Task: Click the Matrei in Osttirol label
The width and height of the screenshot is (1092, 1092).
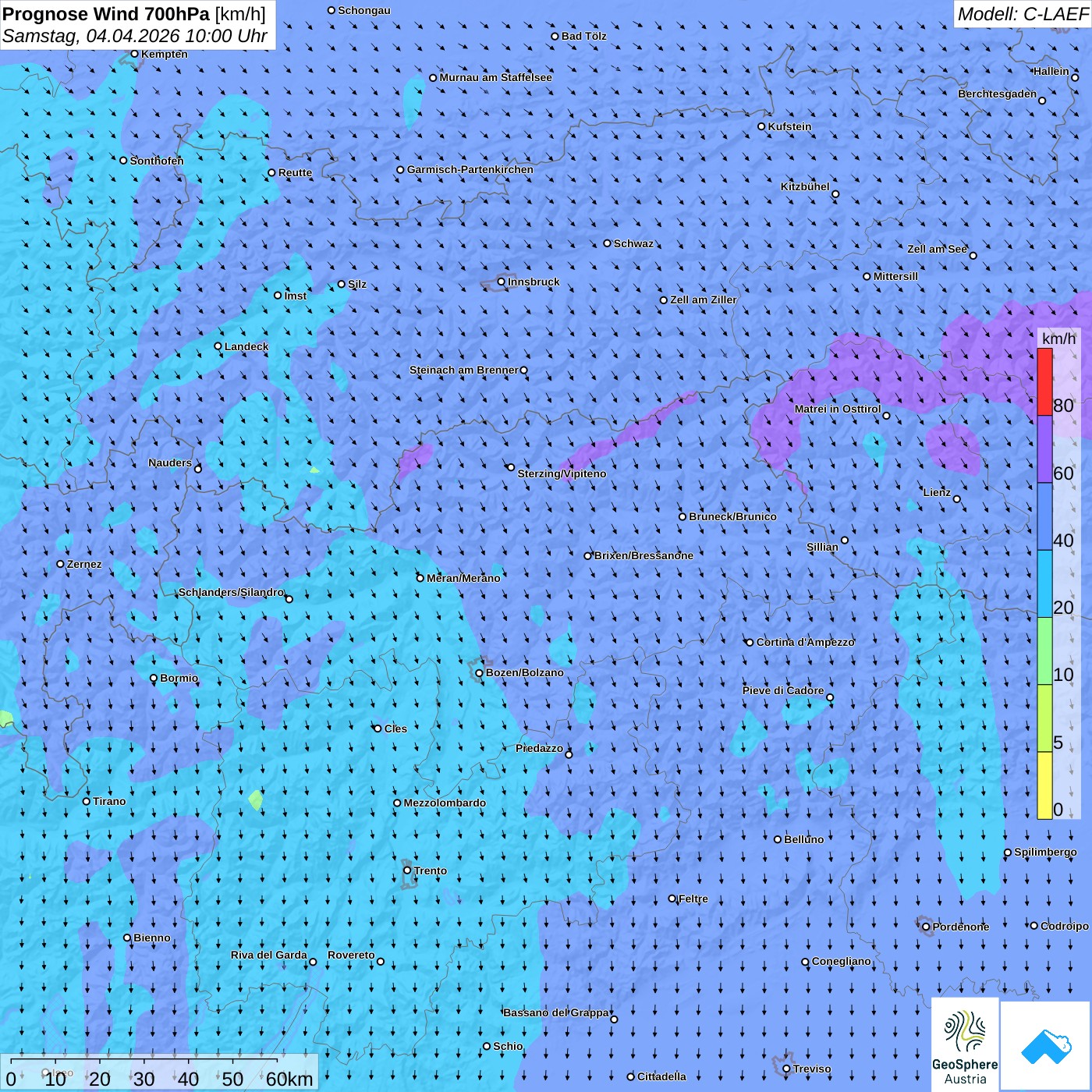Action: (838, 409)
